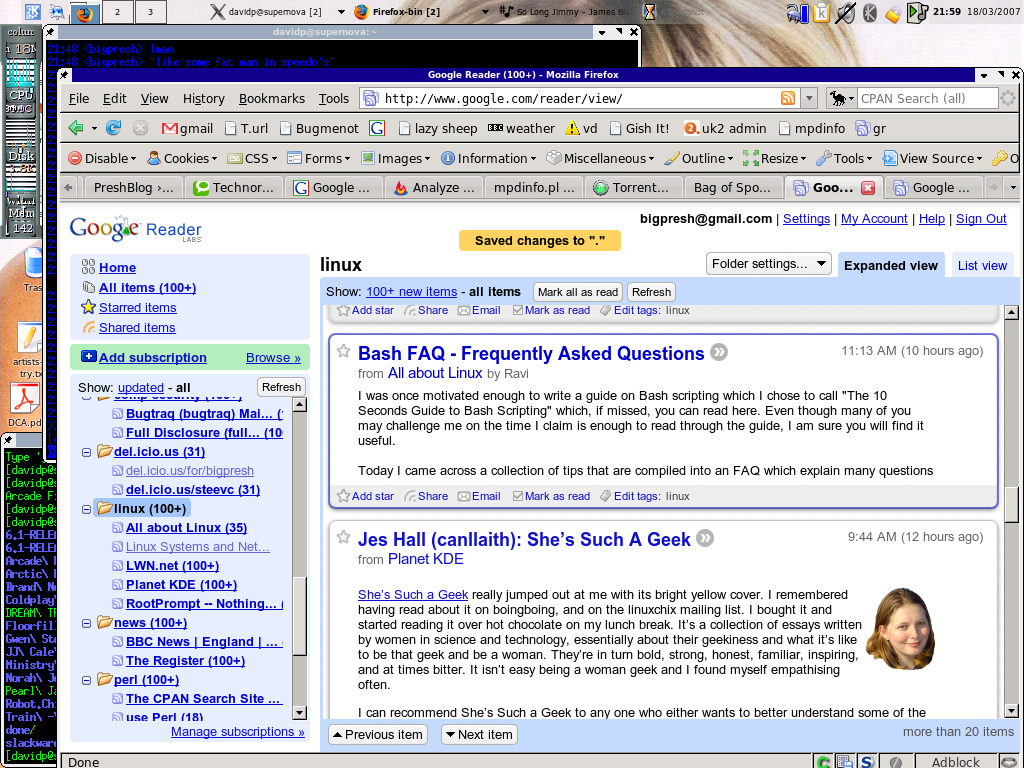The width and height of the screenshot is (1024, 768).
Task: Open Jes Hall original page arrow icon
Action: click(705, 538)
